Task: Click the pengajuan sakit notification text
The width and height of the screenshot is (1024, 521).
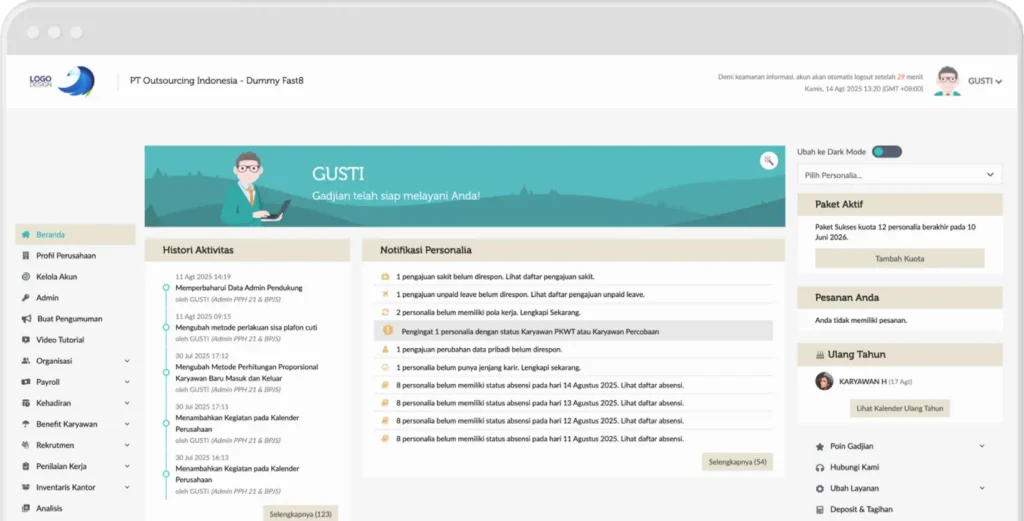Action: (x=495, y=277)
